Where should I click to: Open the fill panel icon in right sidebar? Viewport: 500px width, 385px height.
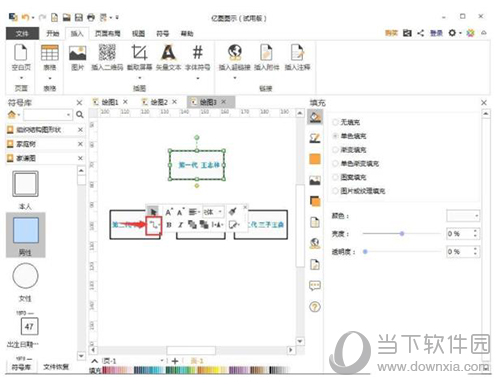315,117
